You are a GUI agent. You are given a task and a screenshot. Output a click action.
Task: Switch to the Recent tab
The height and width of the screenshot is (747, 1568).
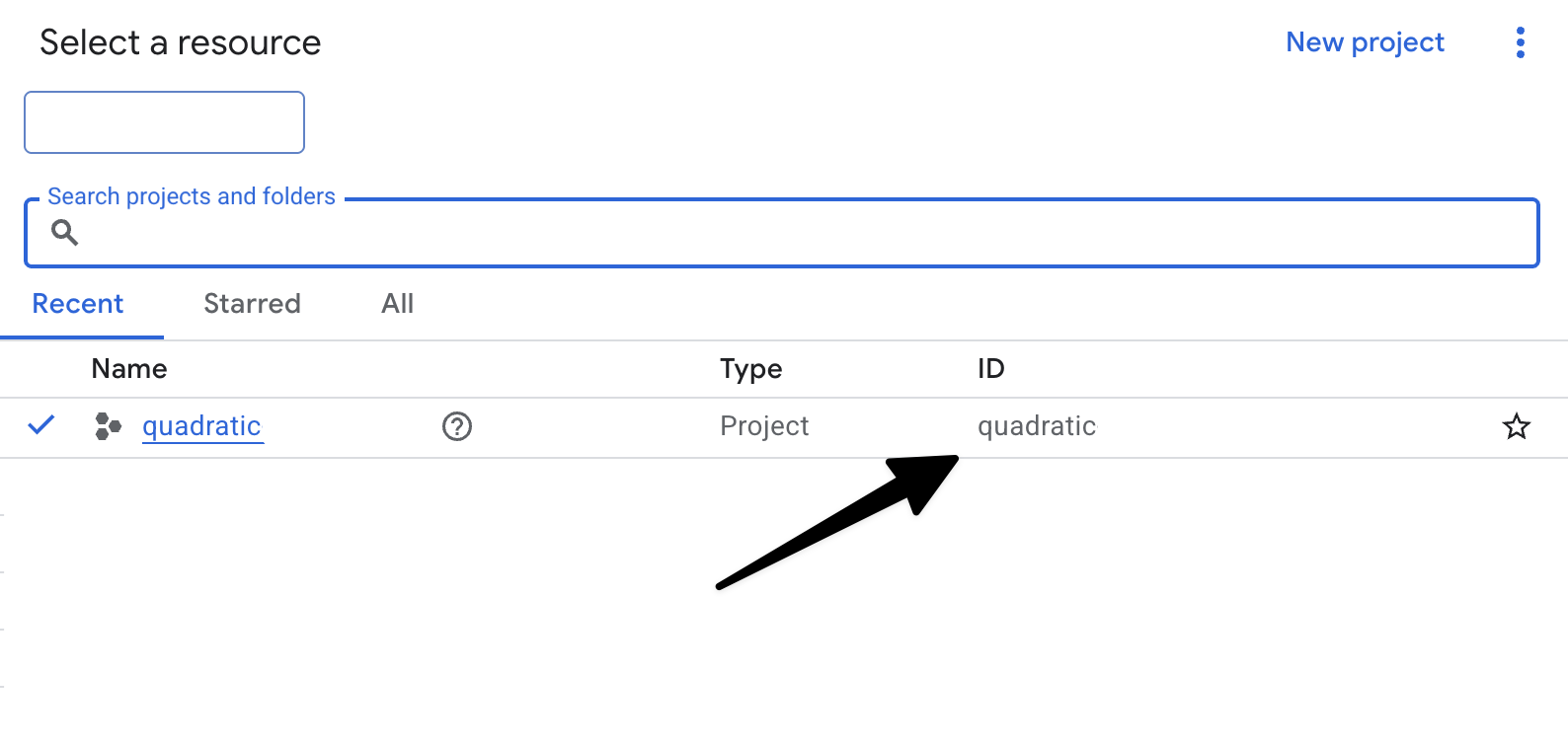[x=78, y=304]
